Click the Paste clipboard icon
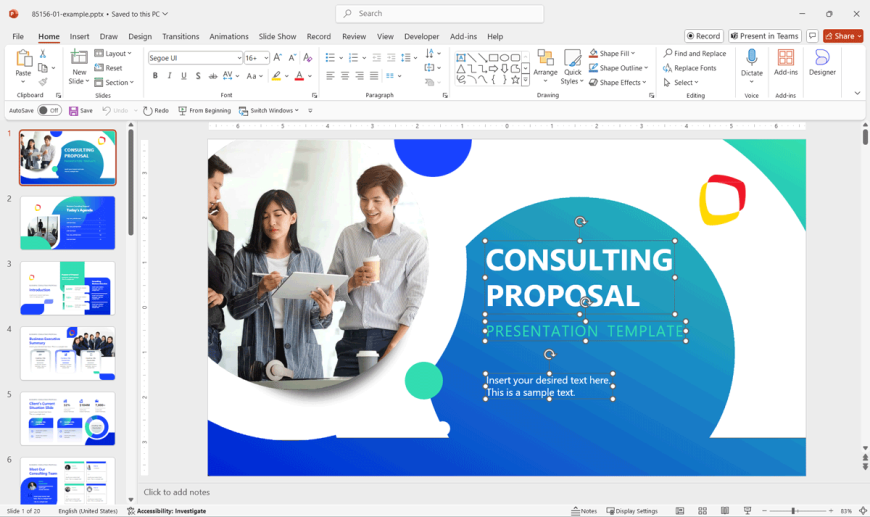The width and height of the screenshot is (870, 517). click(x=23, y=58)
